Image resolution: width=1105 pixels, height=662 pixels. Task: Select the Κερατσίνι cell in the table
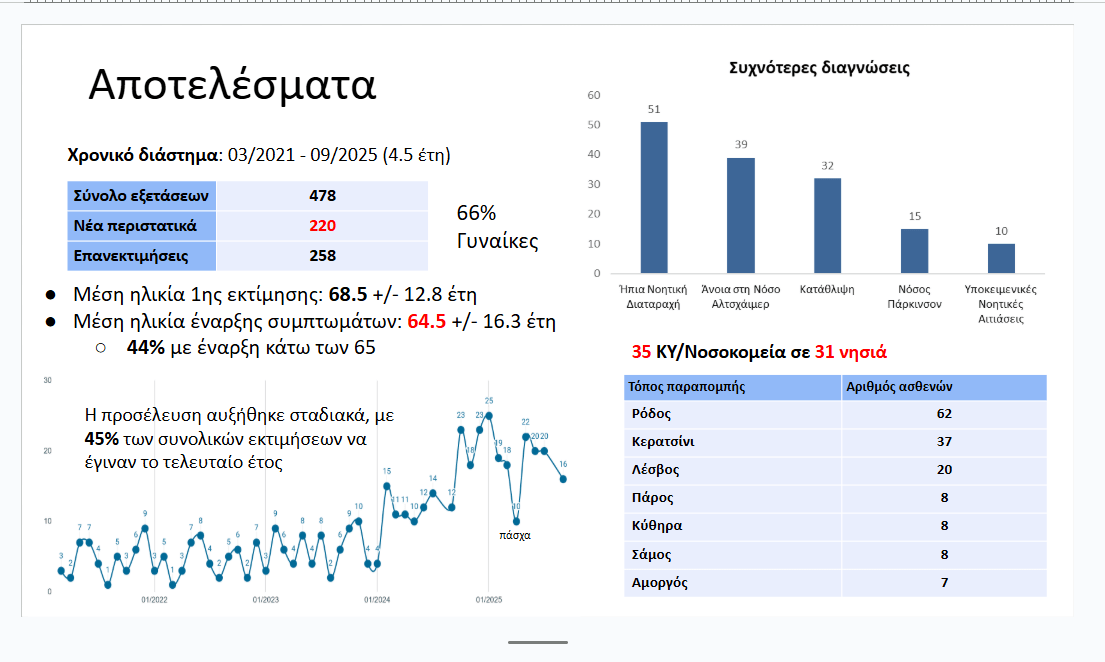coord(732,442)
